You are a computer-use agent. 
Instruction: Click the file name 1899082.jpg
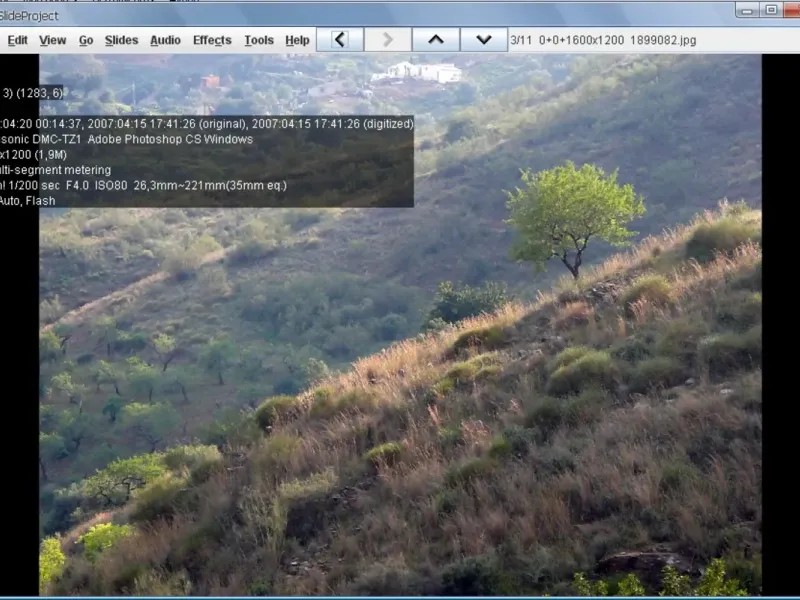[x=663, y=40]
